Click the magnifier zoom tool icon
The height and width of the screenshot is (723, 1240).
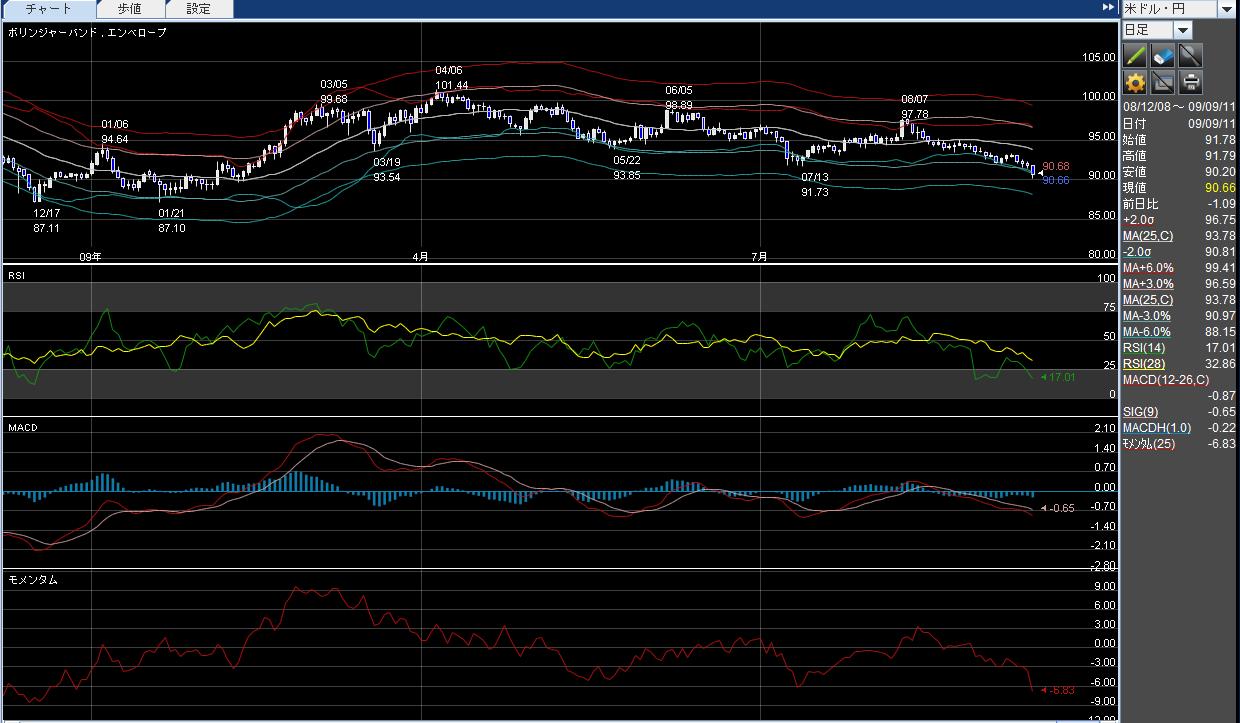pyautogui.click(x=1190, y=55)
